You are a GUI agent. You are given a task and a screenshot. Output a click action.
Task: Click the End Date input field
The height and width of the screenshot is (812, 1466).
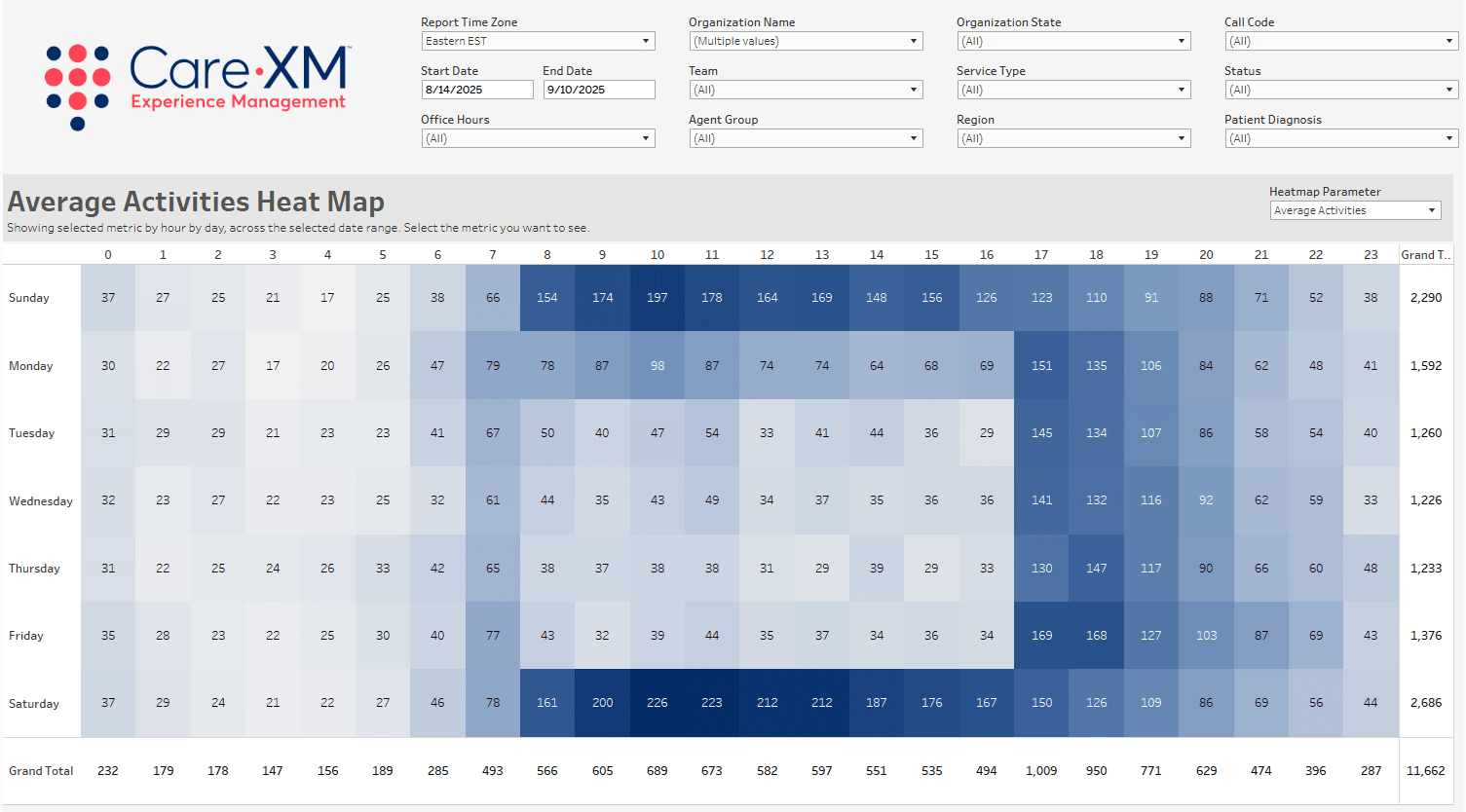coord(598,89)
